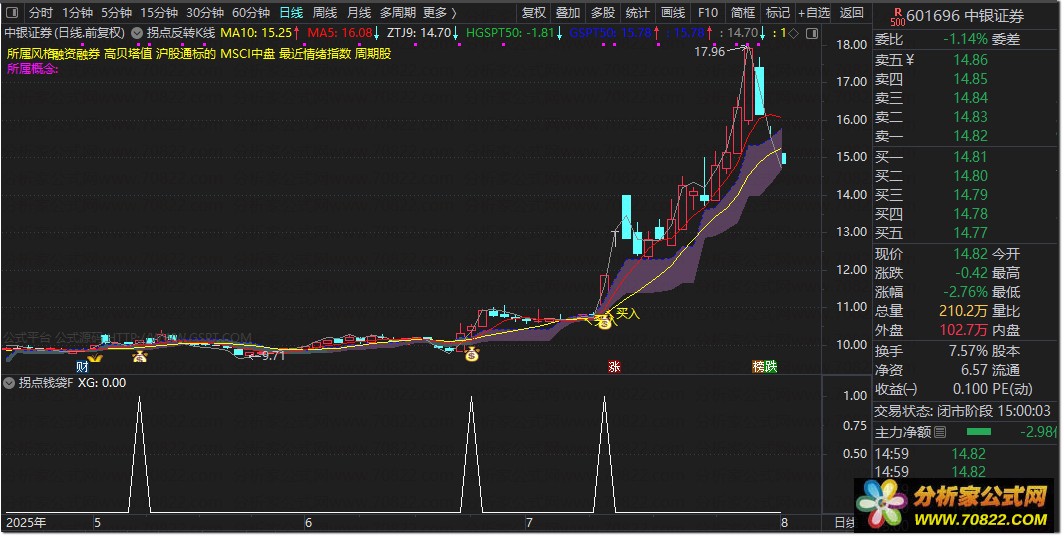
Task: Toggle the side panel icon beside the diamond
Action: pyautogui.click(x=812, y=33)
